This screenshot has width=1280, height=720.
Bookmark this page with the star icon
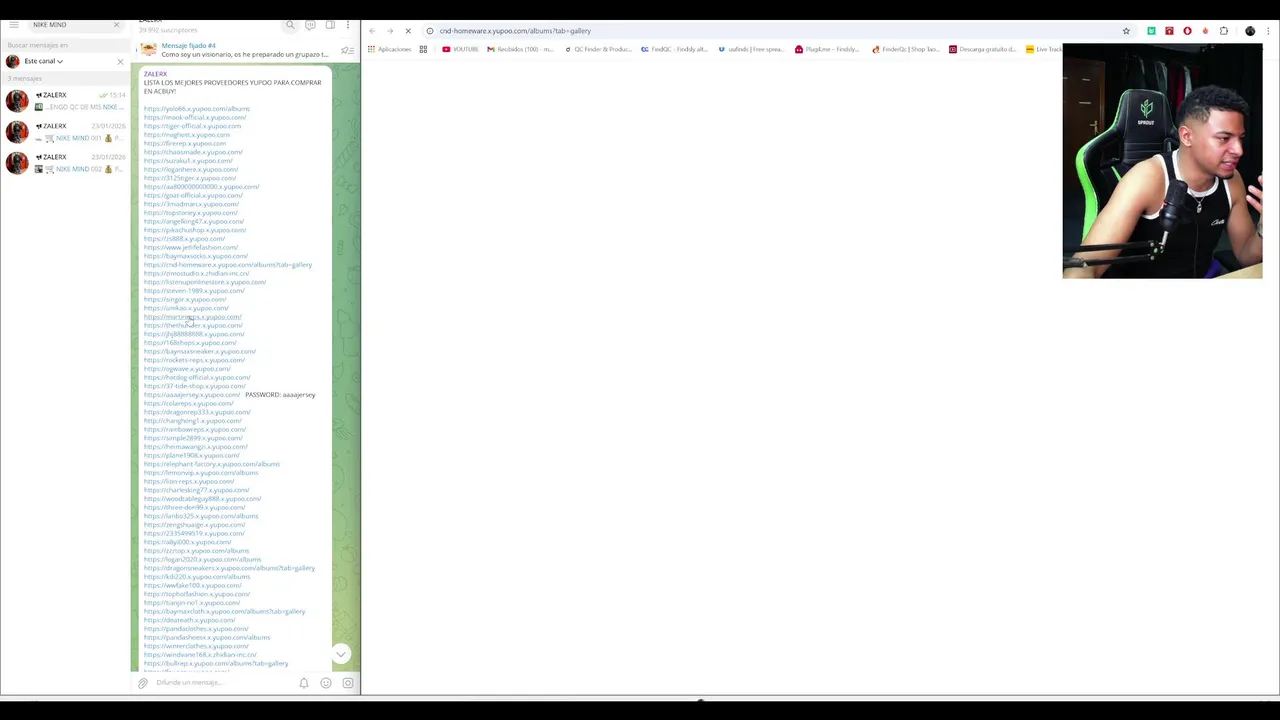coord(1126,31)
